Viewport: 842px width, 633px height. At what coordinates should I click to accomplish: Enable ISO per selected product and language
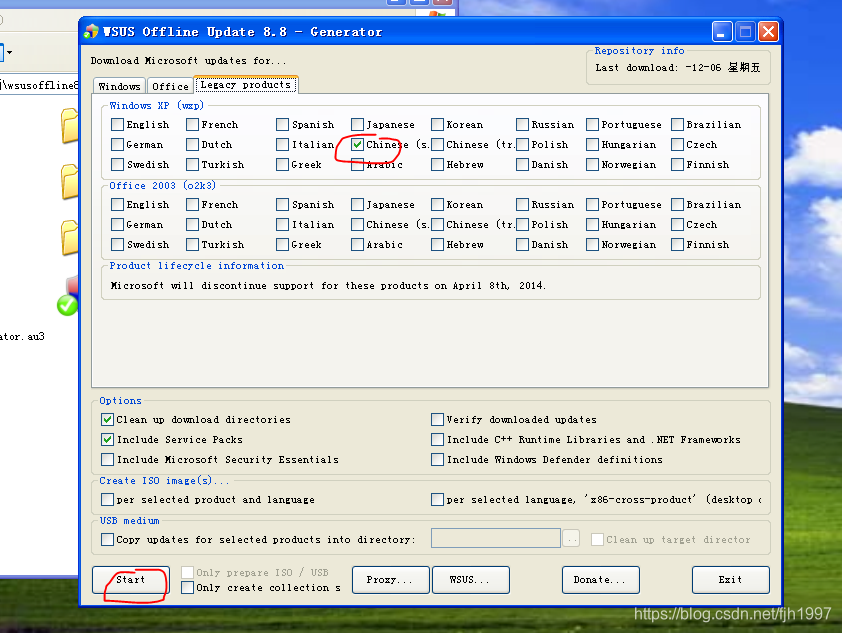point(107,499)
